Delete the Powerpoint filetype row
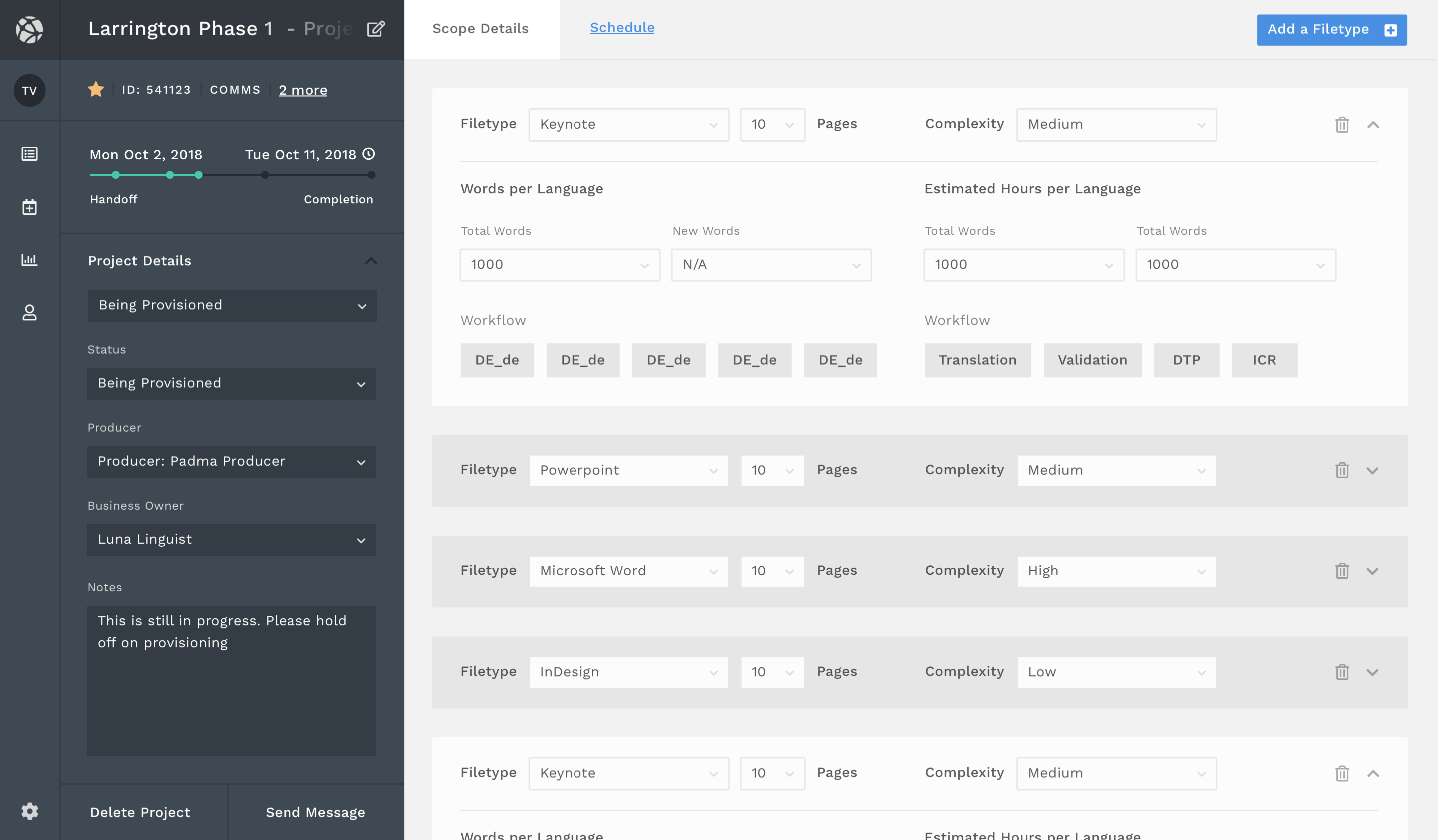 (1342, 470)
